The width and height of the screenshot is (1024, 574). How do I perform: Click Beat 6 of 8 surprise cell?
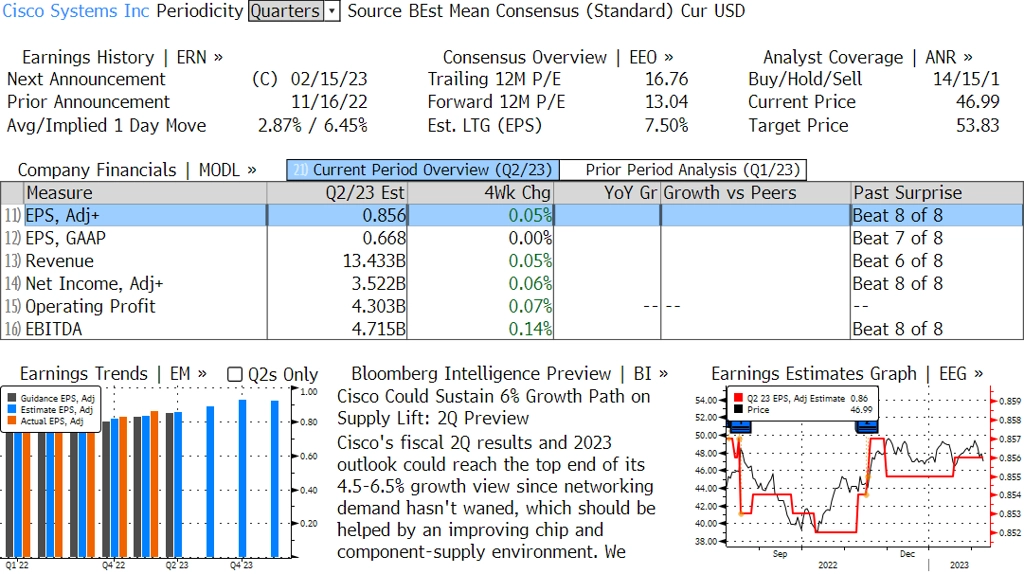coord(897,261)
